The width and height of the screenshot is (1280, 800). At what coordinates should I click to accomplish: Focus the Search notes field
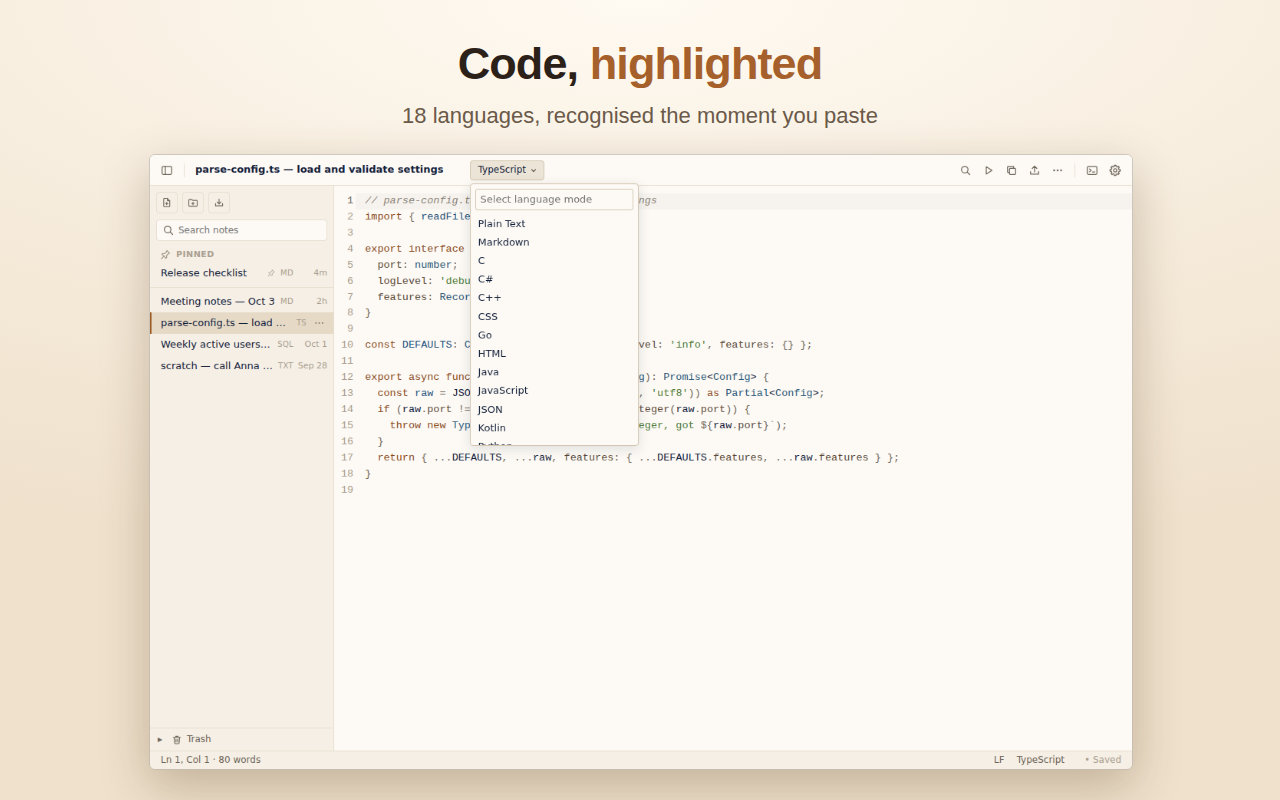(x=241, y=230)
